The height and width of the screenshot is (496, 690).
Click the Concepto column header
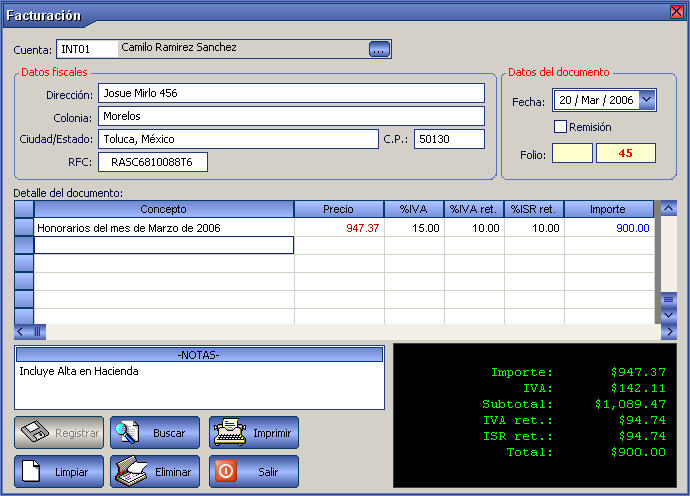point(164,209)
